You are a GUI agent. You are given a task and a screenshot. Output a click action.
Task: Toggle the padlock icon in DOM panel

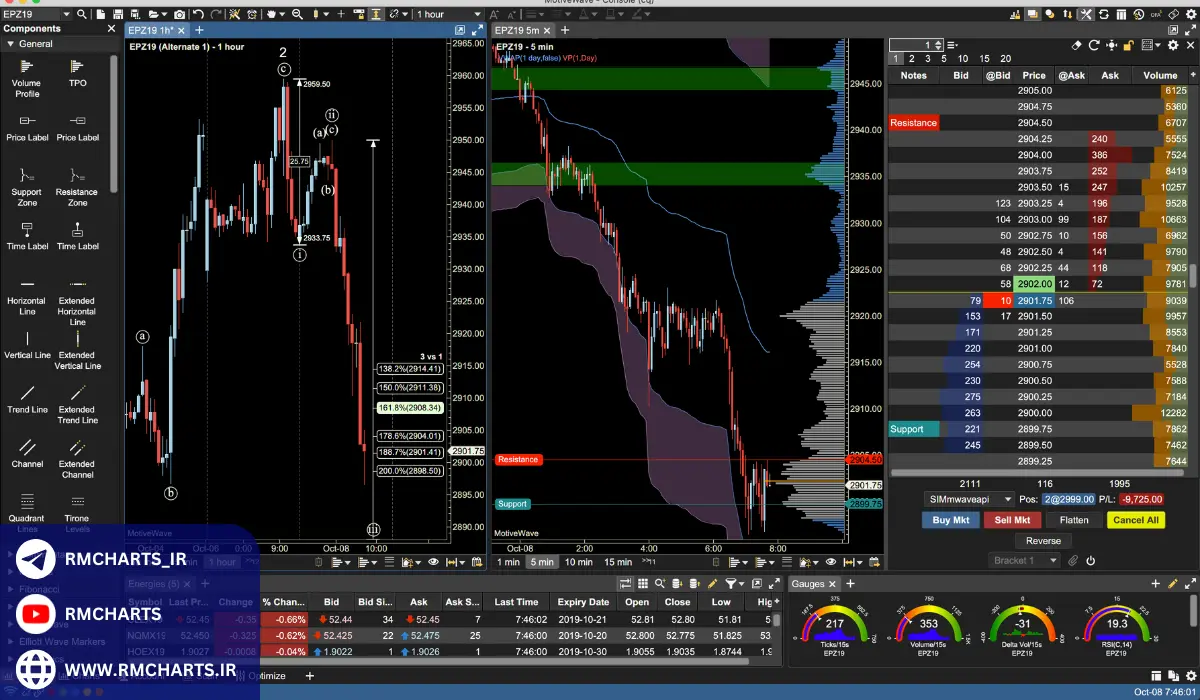click(1129, 45)
